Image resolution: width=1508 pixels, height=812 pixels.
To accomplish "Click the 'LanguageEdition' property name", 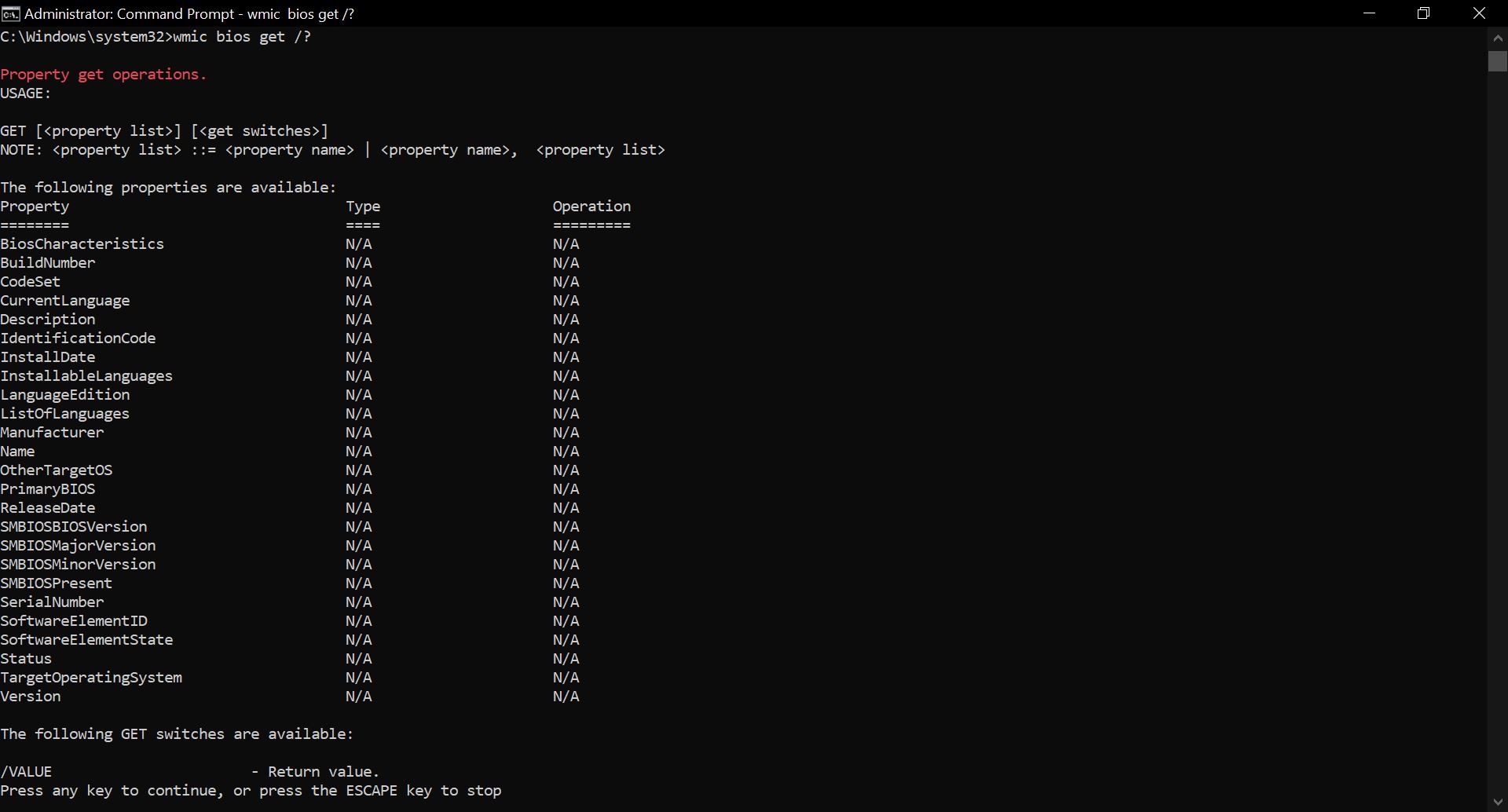I will [x=65, y=395].
